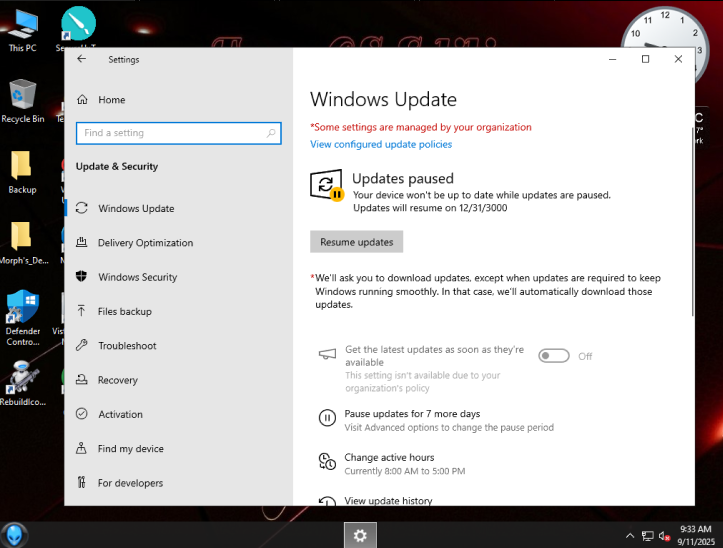Go back with the Settings back arrow
Viewport: 723px width, 548px height.
tap(82, 59)
